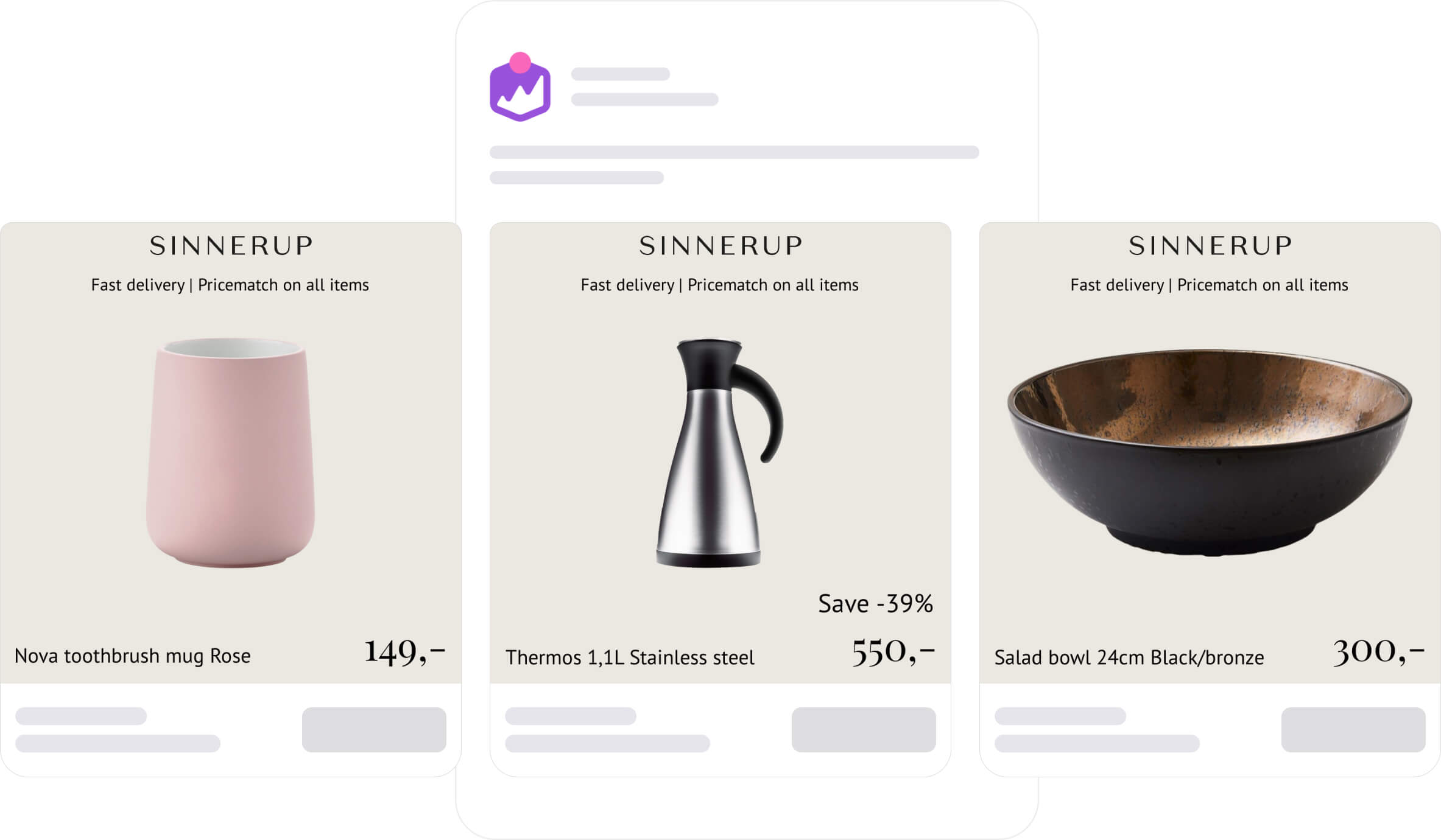Select the Nova toothbrush mug Rose title

[x=133, y=656]
